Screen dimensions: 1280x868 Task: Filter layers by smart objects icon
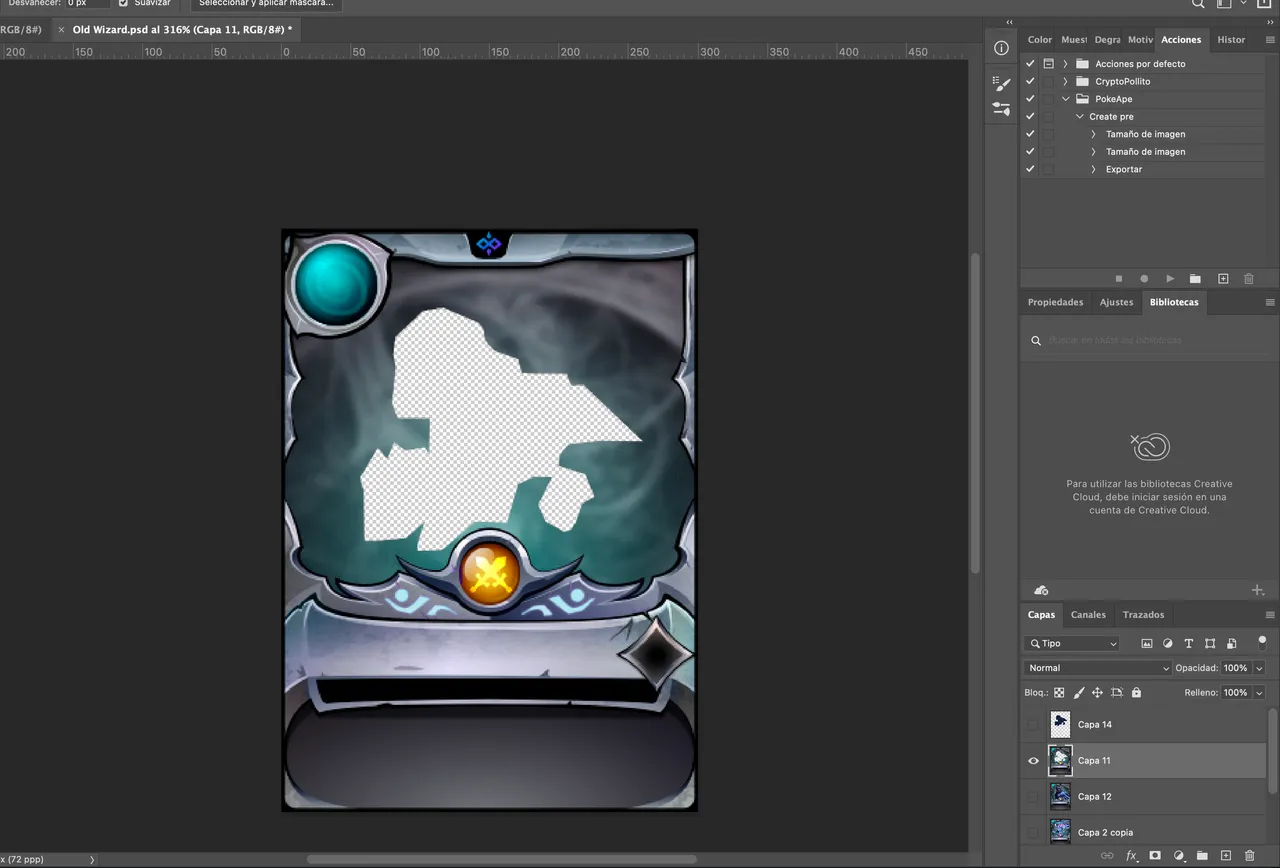click(1231, 643)
